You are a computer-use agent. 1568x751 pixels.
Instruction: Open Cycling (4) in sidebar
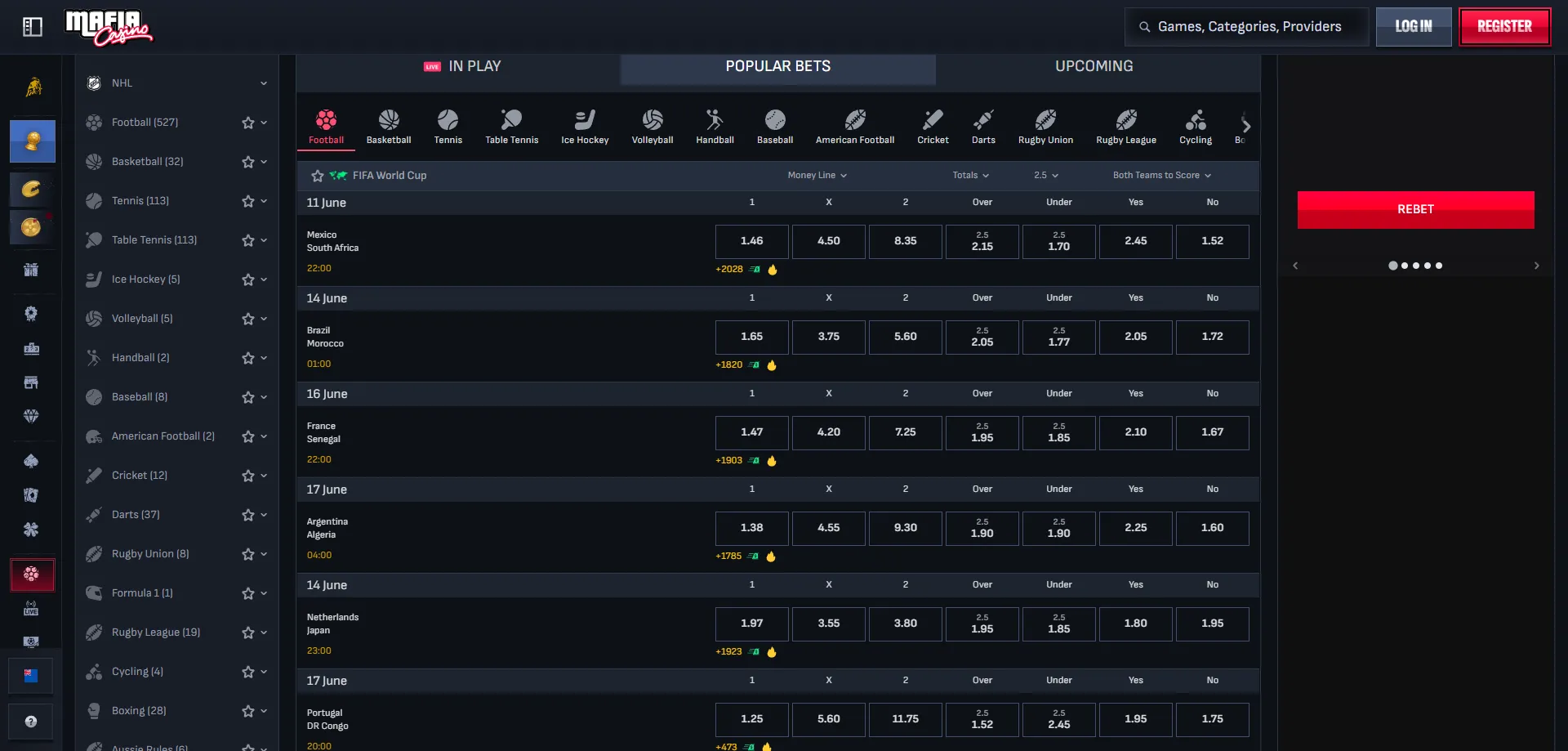click(x=137, y=672)
